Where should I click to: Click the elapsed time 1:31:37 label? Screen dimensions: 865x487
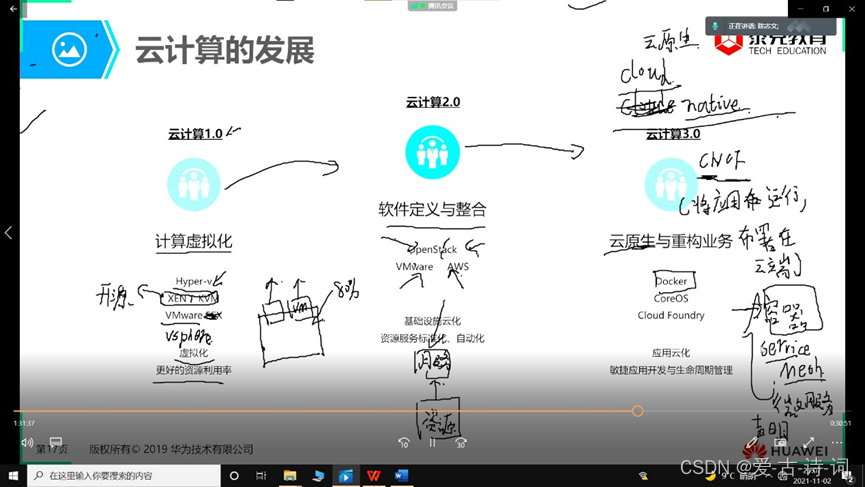(x=24, y=423)
